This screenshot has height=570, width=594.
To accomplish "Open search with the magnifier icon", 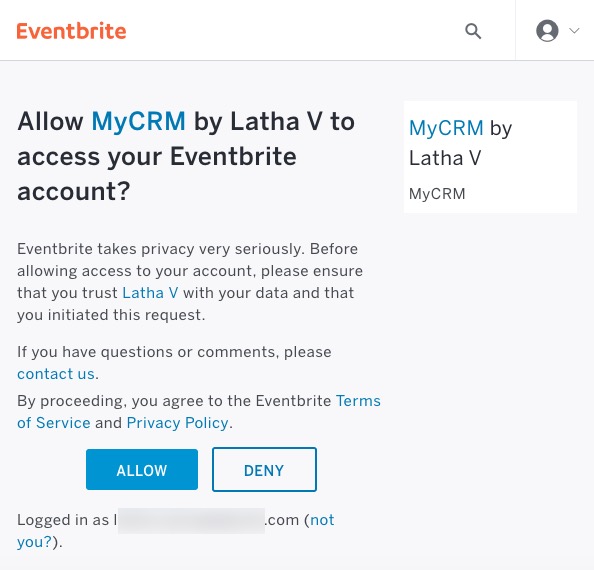I will pos(473,31).
